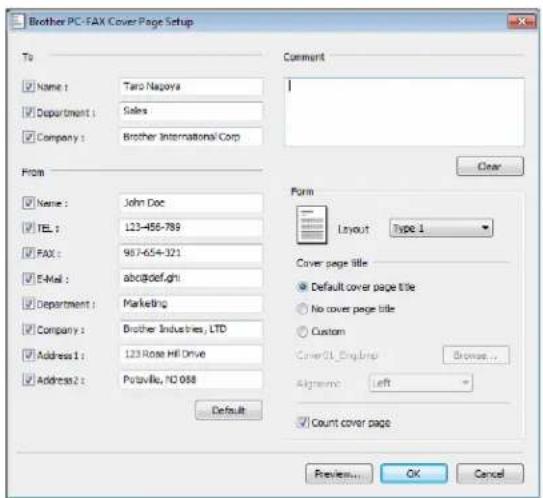The image size is (543, 498).
Task: Click the FAX 987-654-321 field
Action: 191,253
